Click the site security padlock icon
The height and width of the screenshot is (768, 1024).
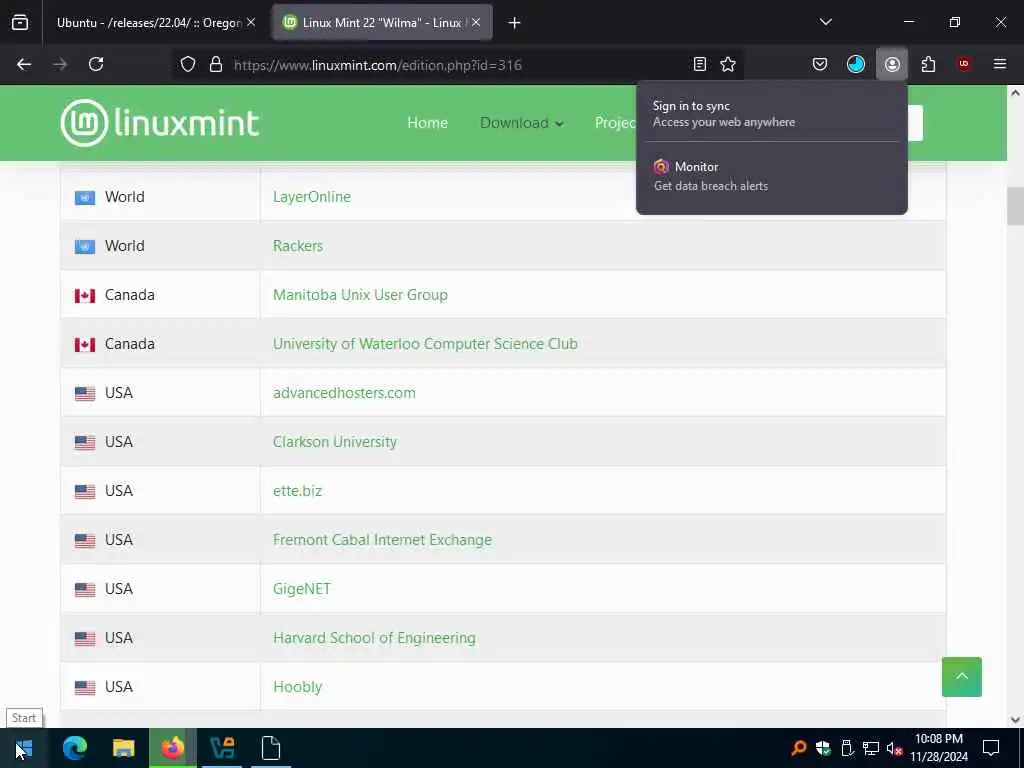pyautogui.click(x=216, y=64)
